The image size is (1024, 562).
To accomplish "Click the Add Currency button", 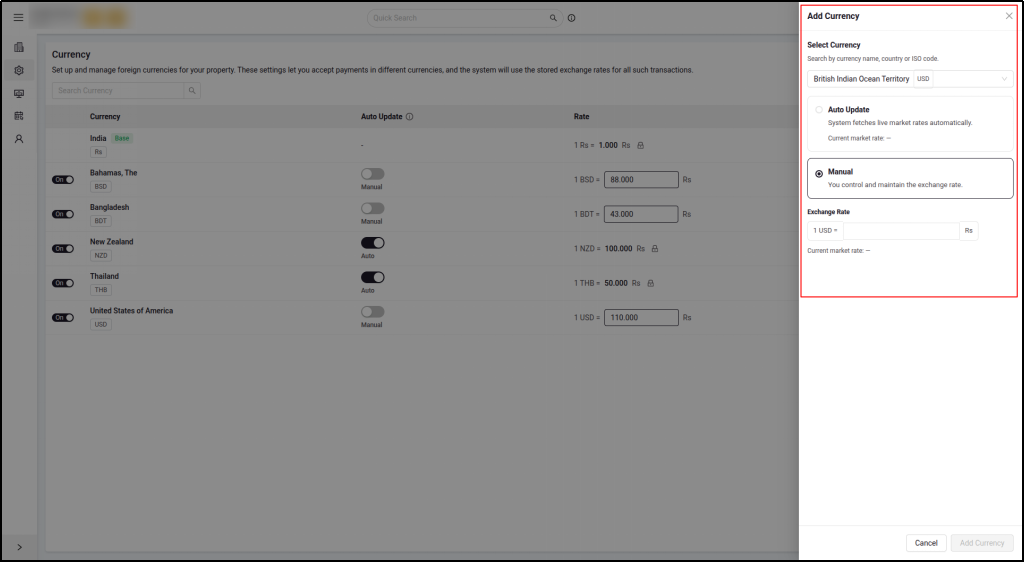I will (982, 543).
